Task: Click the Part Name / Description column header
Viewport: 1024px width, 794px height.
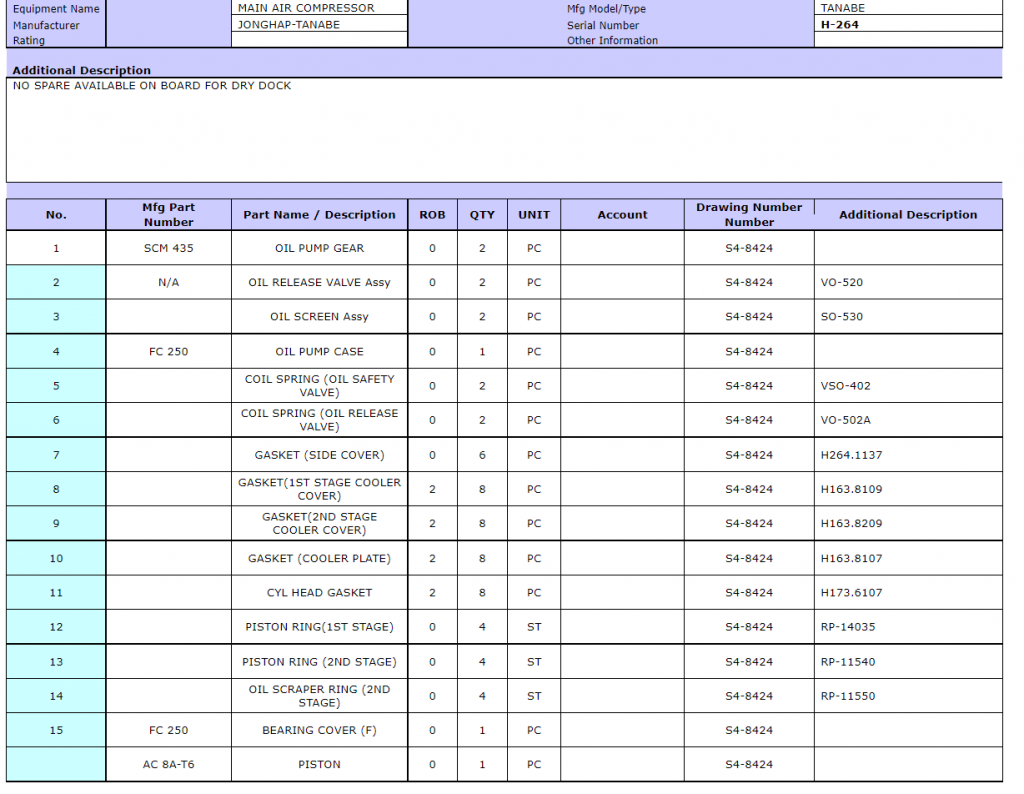Action: click(x=319, y=215)
